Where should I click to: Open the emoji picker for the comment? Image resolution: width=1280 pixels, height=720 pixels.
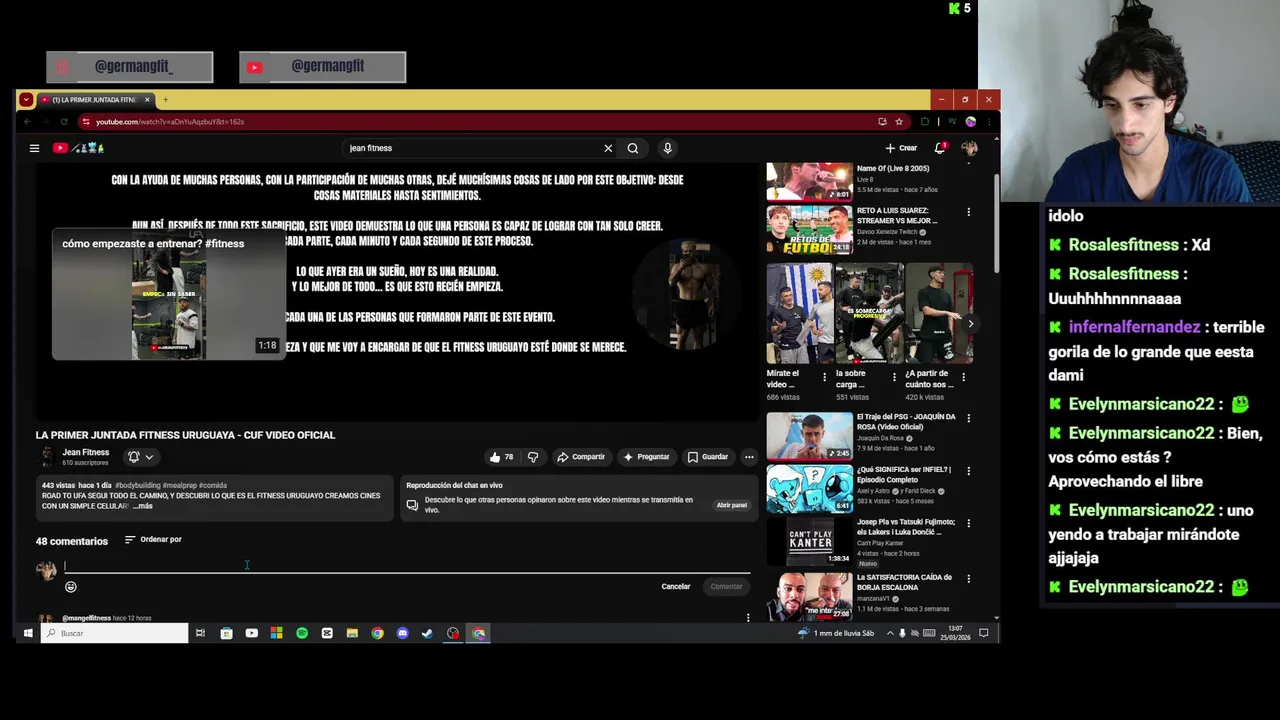tap(71, 587)
